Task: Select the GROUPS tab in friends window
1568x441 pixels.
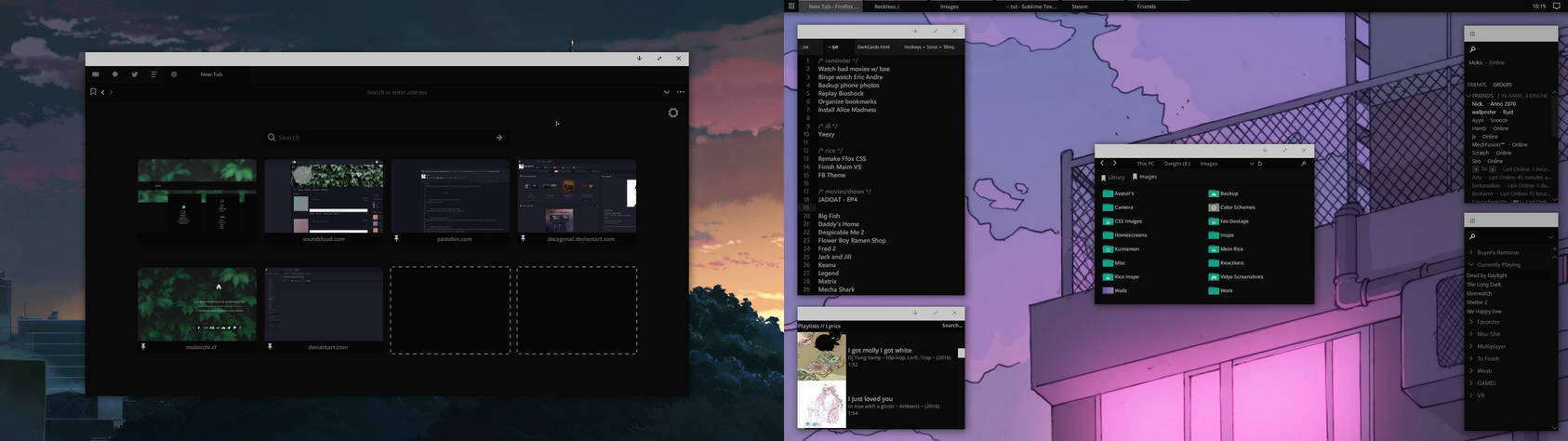Action: pos(1502,85)
